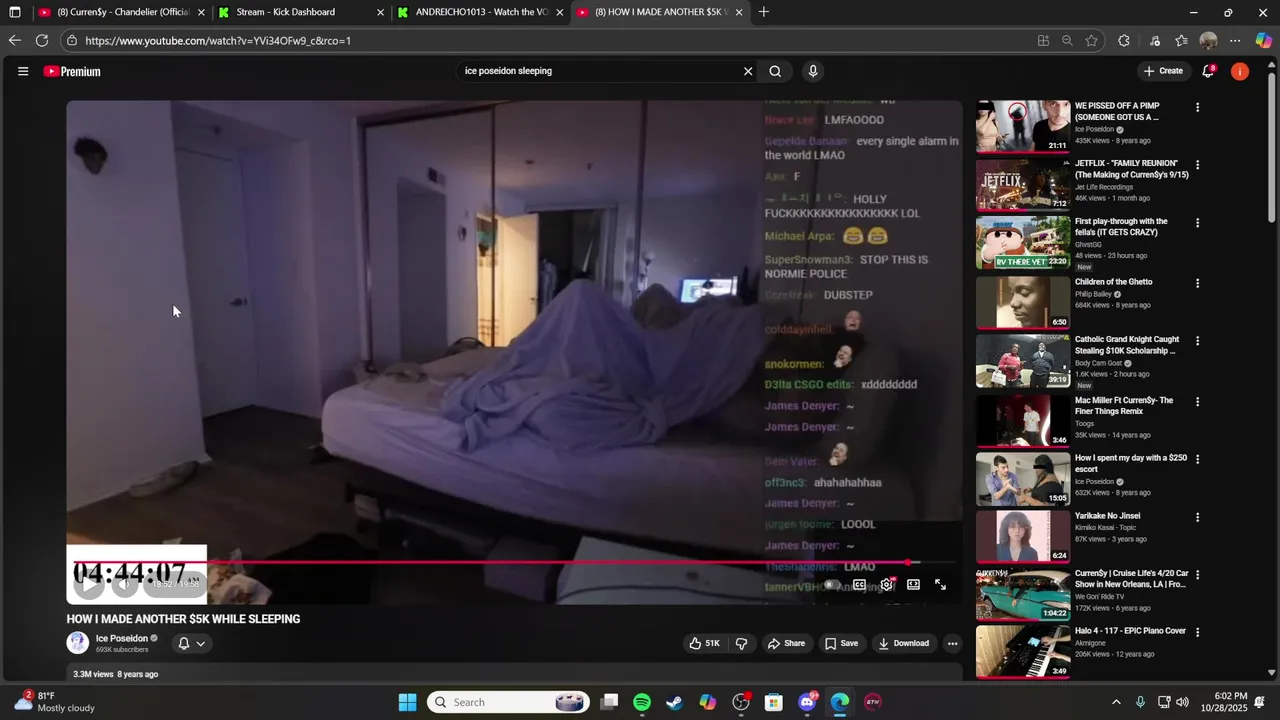Play the video with the play button
The height and width of the screenshot is (720, 1280).
tap(88, 584)
